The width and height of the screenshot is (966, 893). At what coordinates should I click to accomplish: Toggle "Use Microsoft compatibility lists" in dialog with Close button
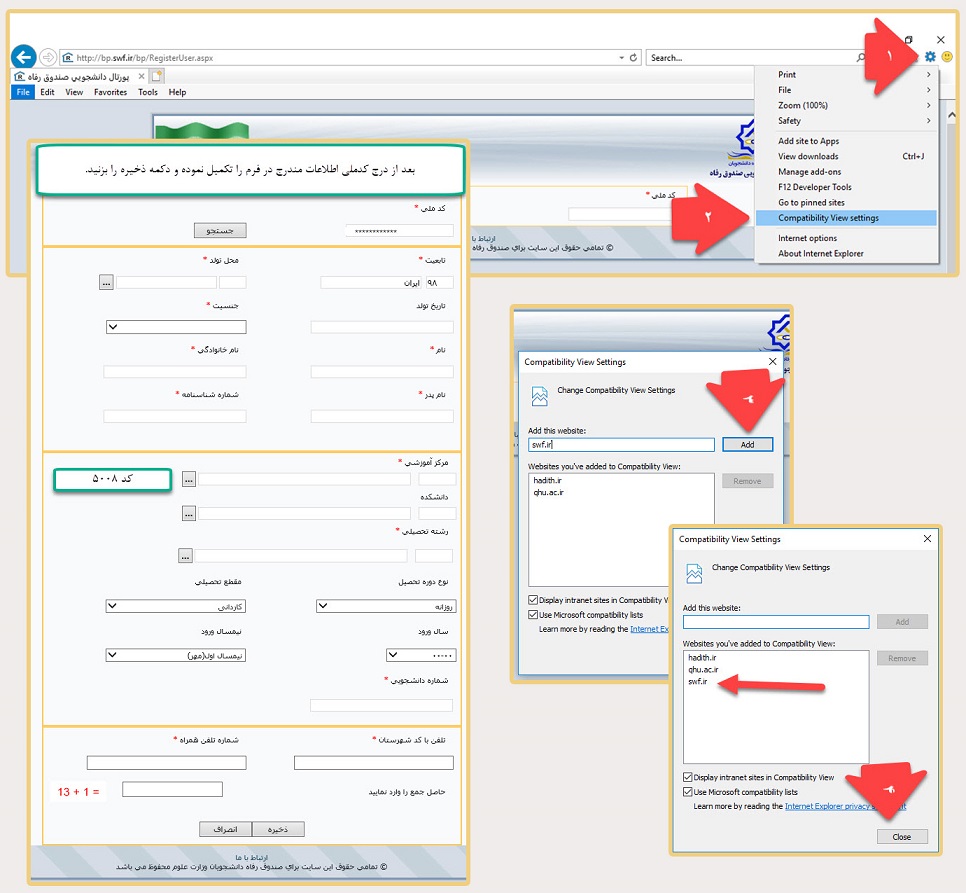click(x=688, y=792)
